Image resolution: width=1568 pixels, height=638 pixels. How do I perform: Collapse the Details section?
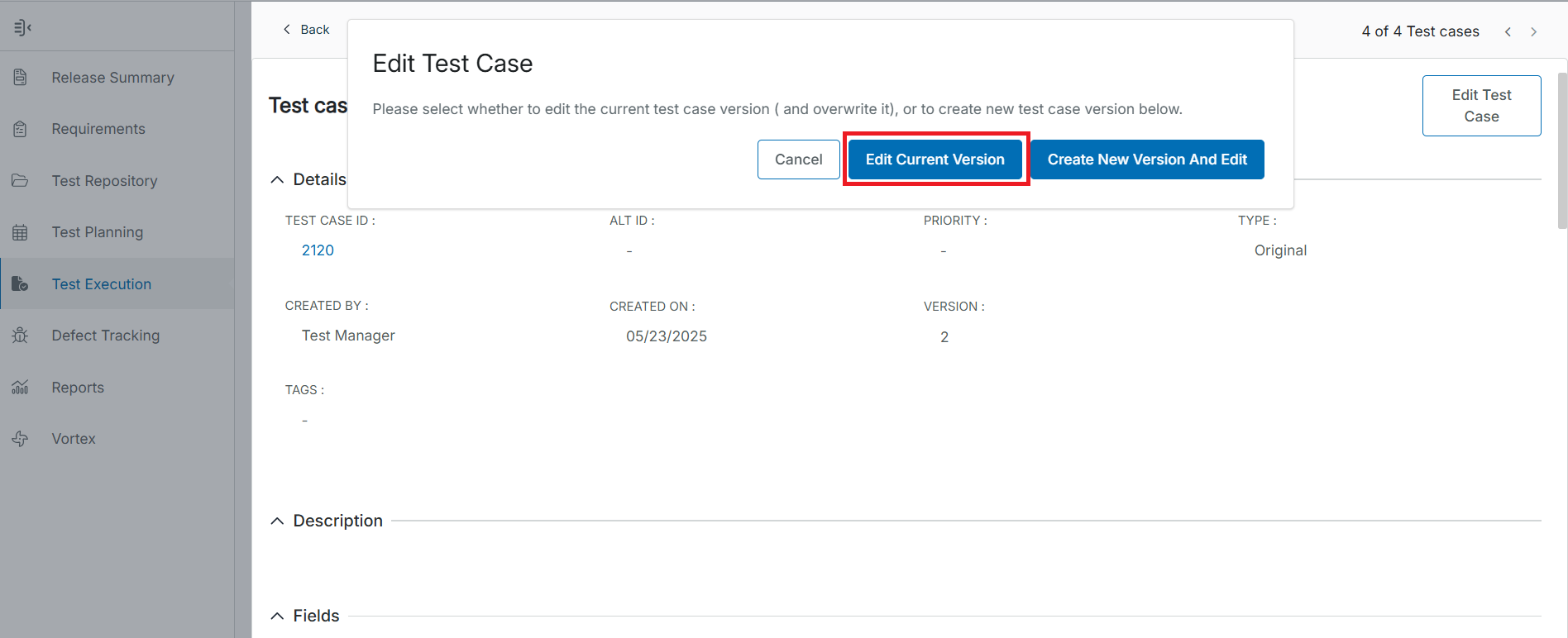pyautogui.click(x=277, y=180)
